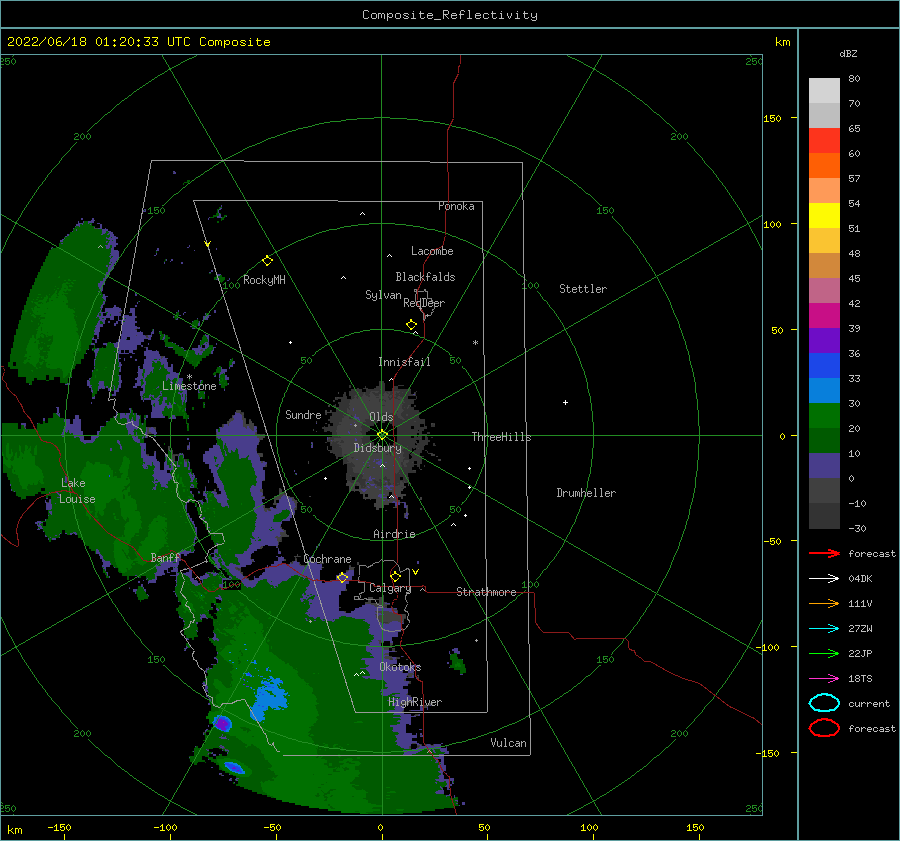Click the bright green 20-30 dBZ swatch
Viewport: 900px width, 841px height.
click(x=824, y=416)
